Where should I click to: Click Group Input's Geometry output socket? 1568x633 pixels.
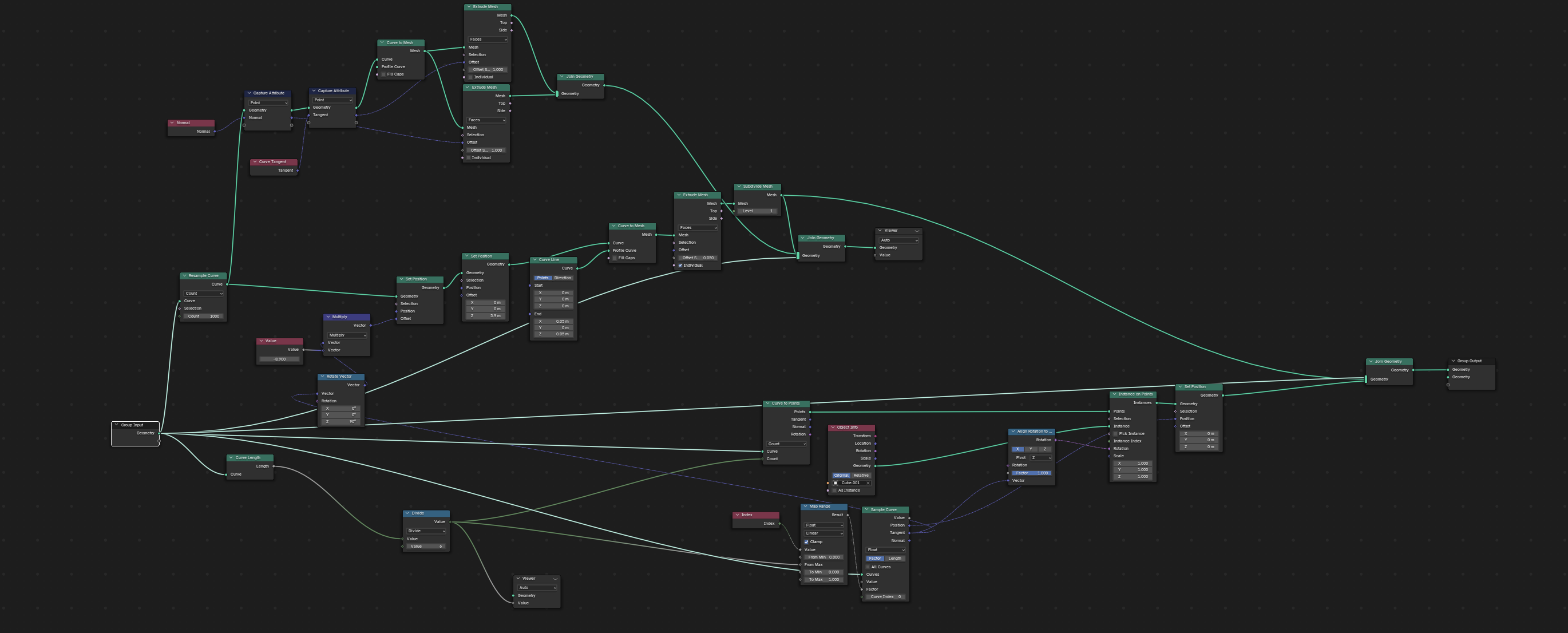(x=159, y=433)
